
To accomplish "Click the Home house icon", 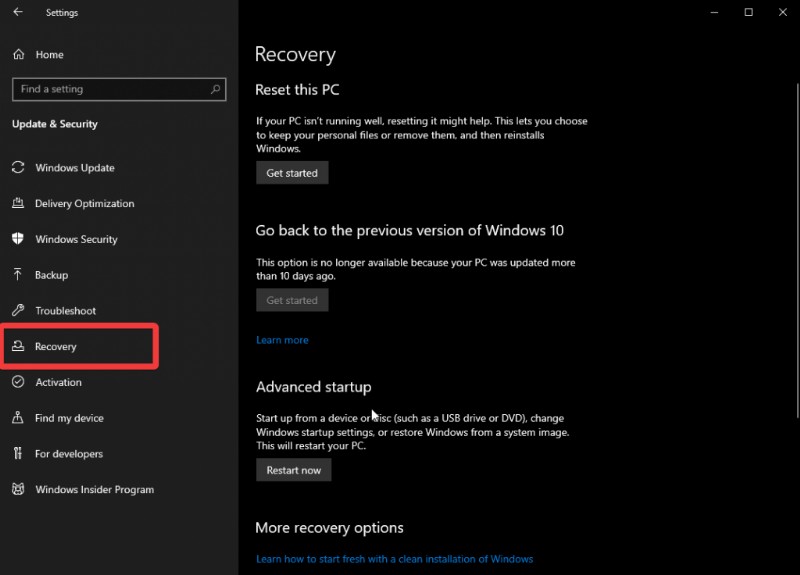I will [18, 54].
